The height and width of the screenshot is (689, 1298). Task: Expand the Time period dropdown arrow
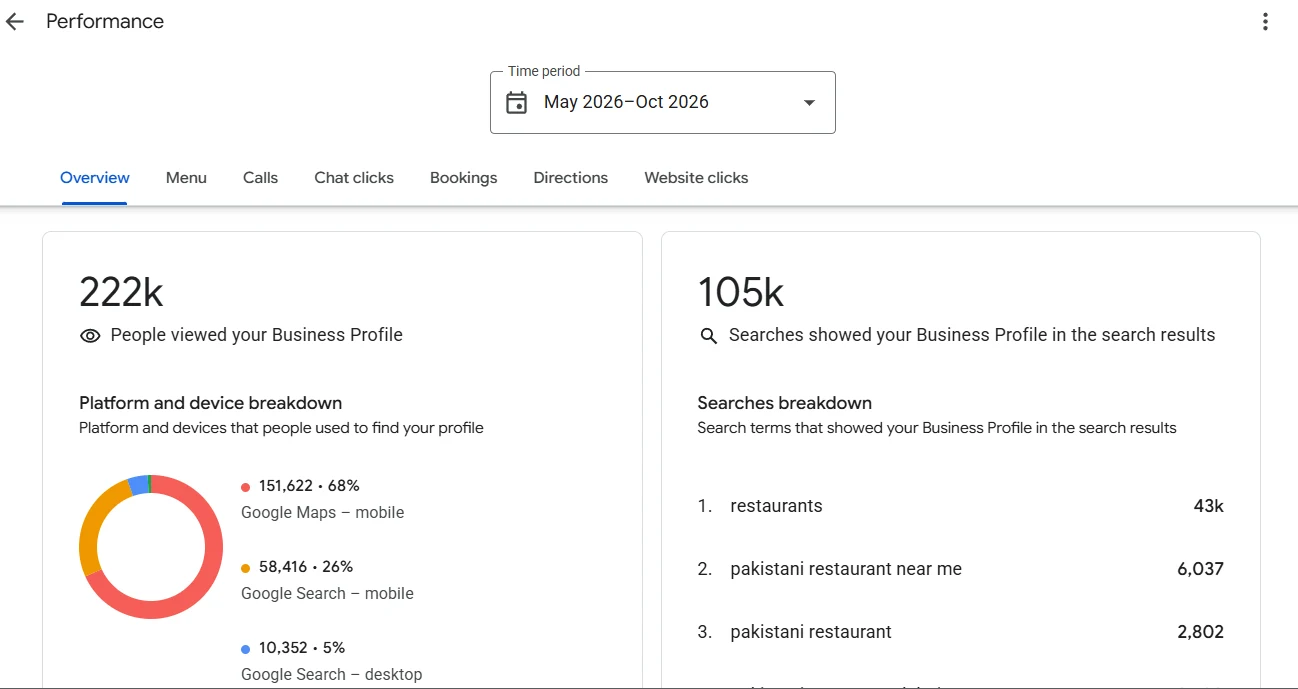click(x=809, y=103)
